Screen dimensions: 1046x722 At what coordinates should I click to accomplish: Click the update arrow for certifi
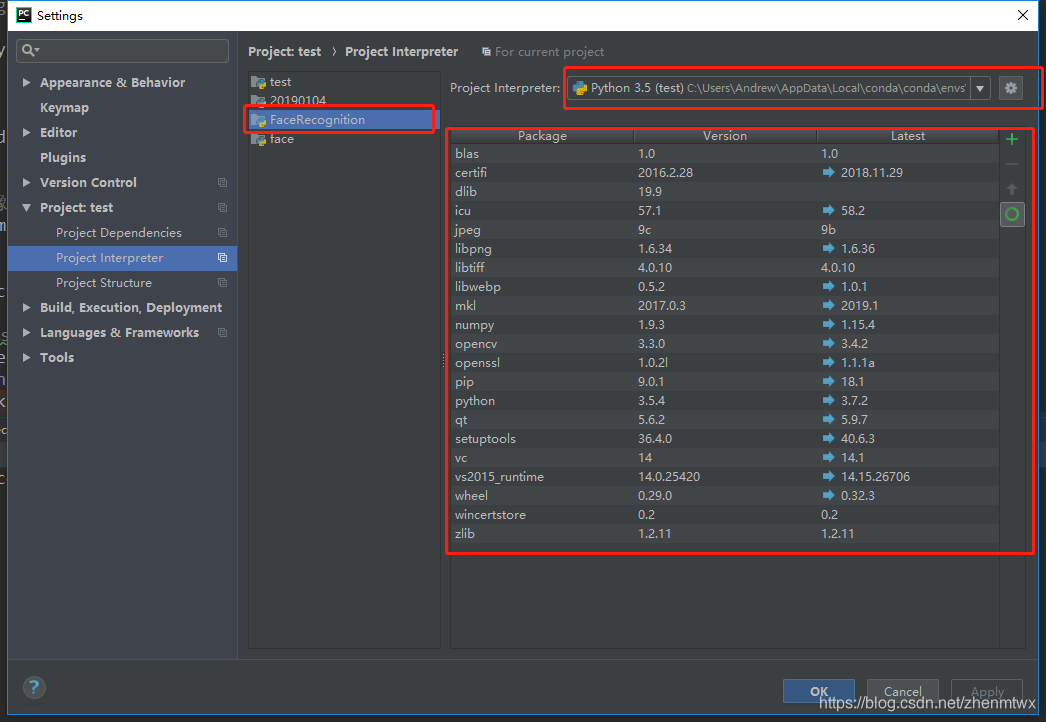(829, 172)
